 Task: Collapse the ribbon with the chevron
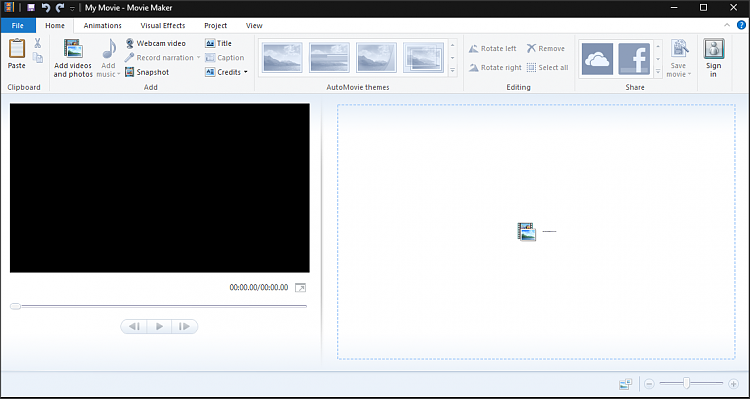727,25
